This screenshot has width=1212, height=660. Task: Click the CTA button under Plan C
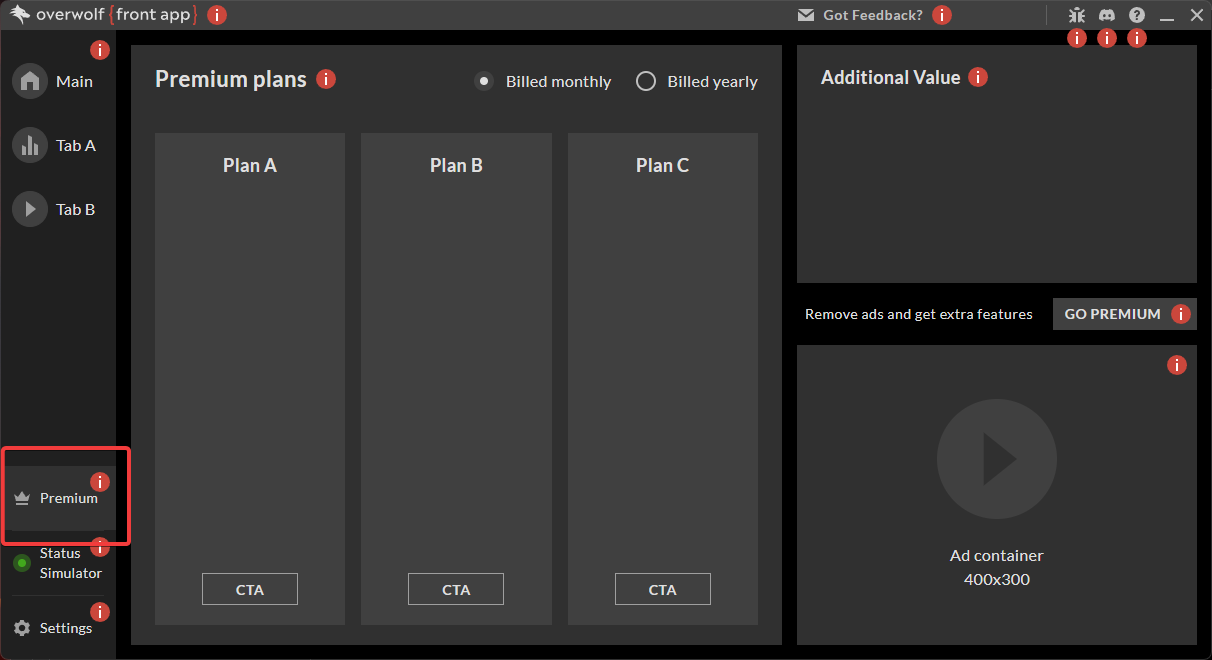click(663, 589)
